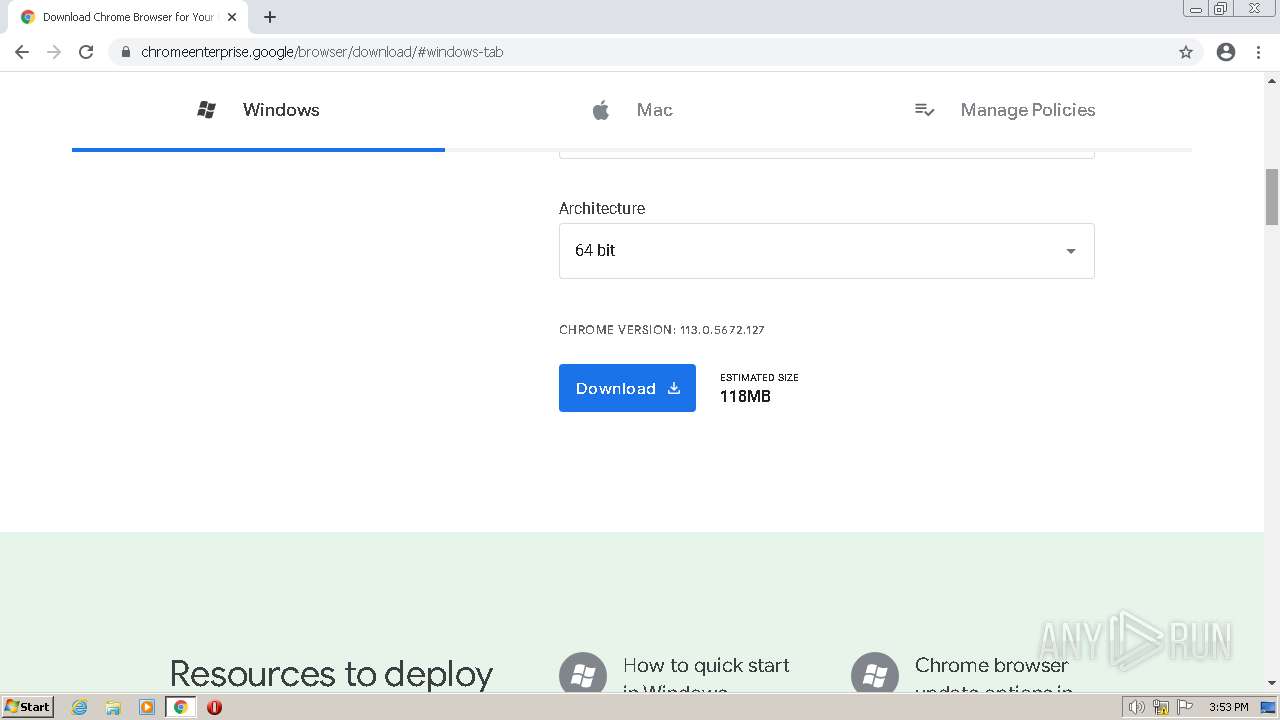The height and width of the screenshot is (720, 1280).
Task: Click the Chrome taskbar icon
Action: 181,707
